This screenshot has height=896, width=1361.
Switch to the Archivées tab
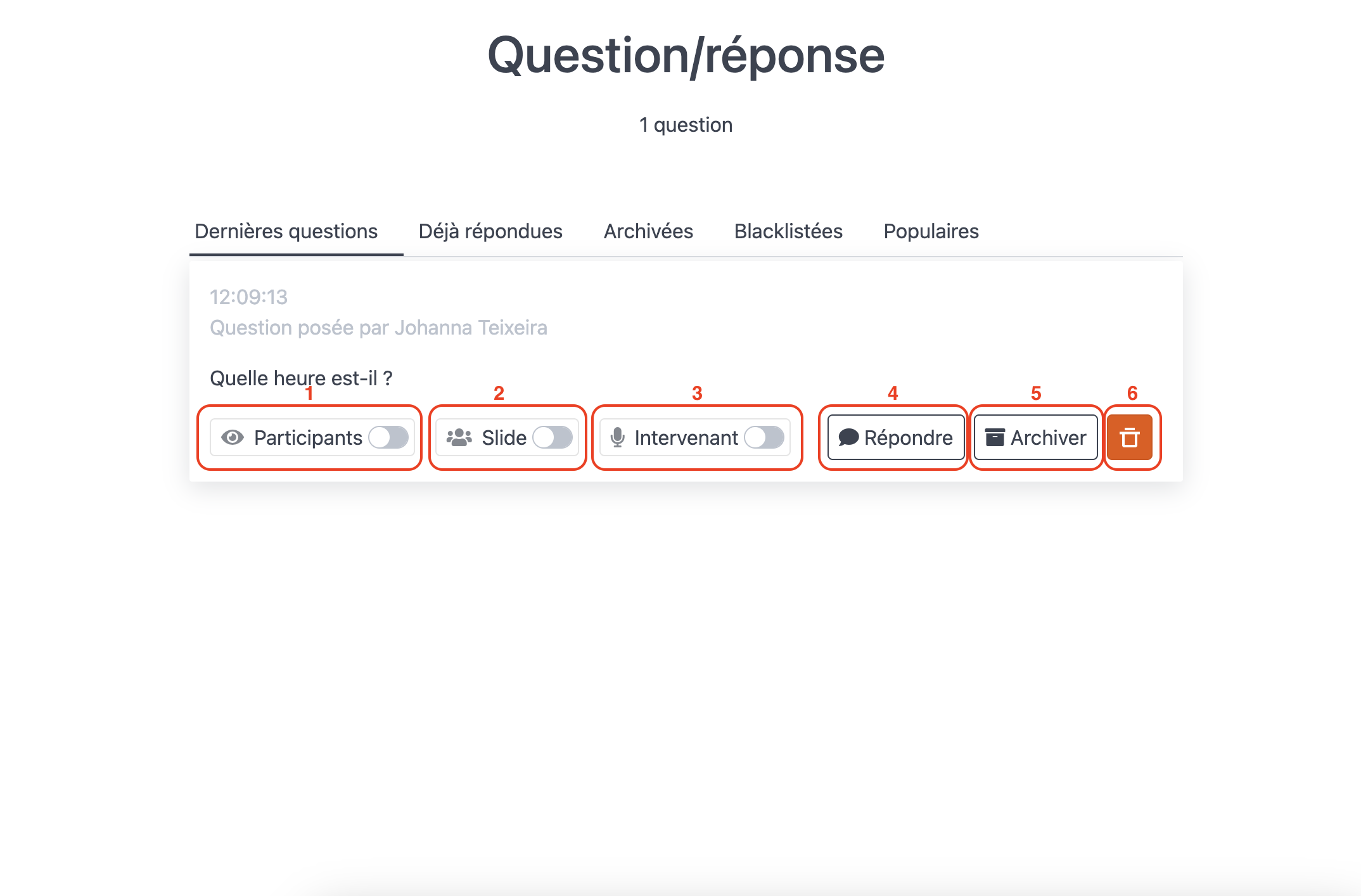(x=648, y=231)
